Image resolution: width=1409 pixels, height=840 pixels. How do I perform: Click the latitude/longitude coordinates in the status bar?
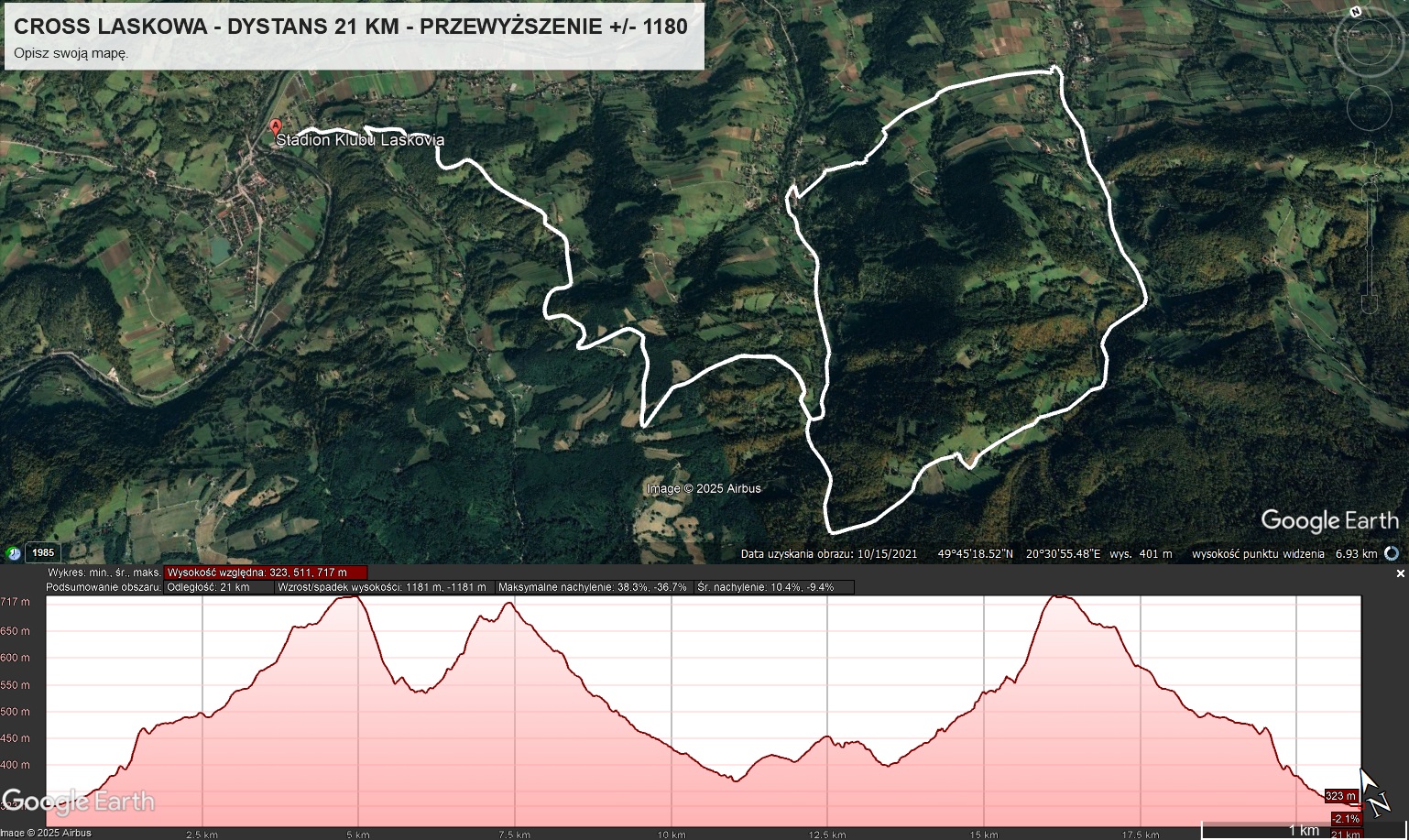coord(1020,553)
